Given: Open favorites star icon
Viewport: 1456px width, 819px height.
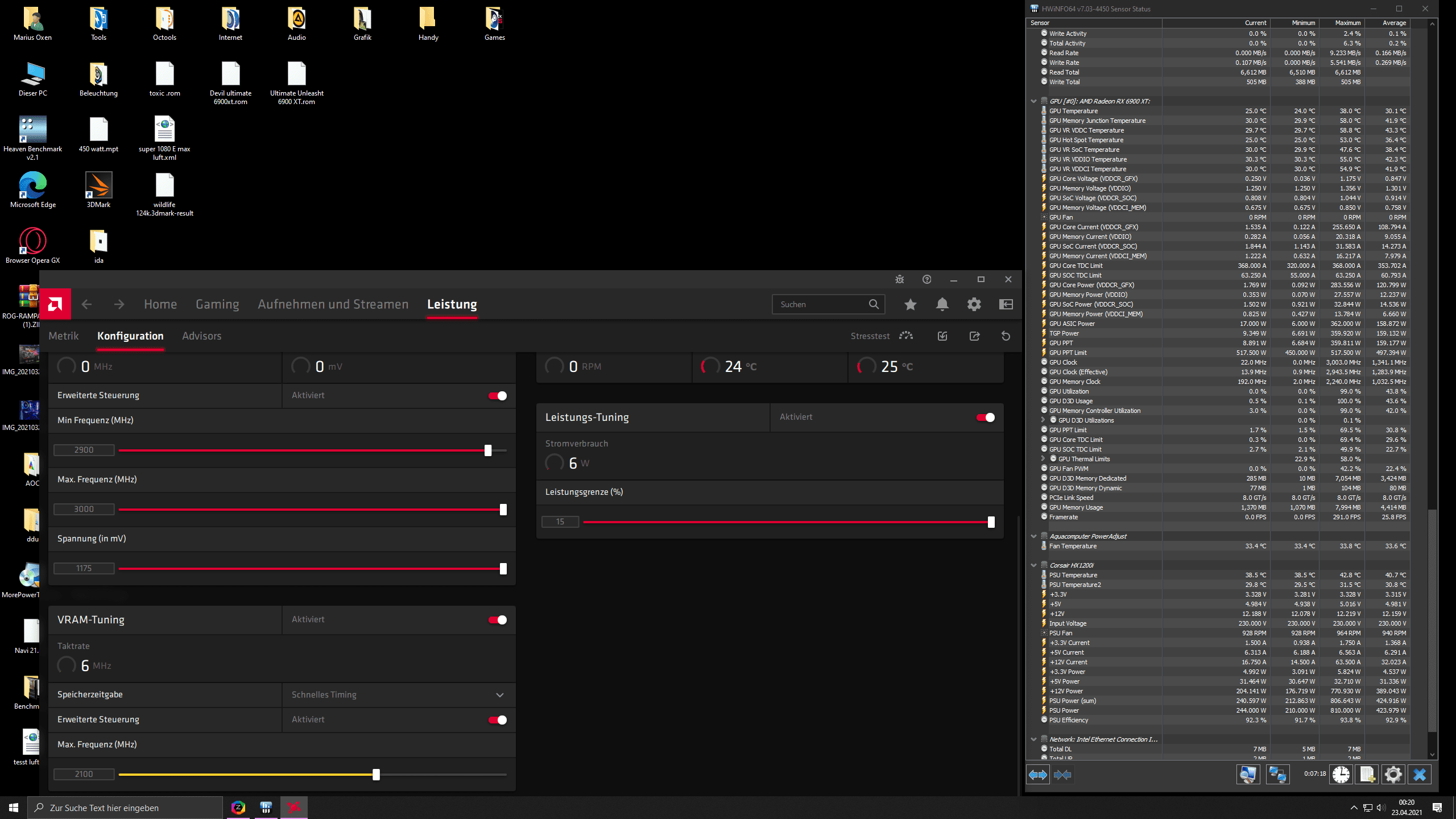Looking at the screenshot, I should (x=910, y=304).
